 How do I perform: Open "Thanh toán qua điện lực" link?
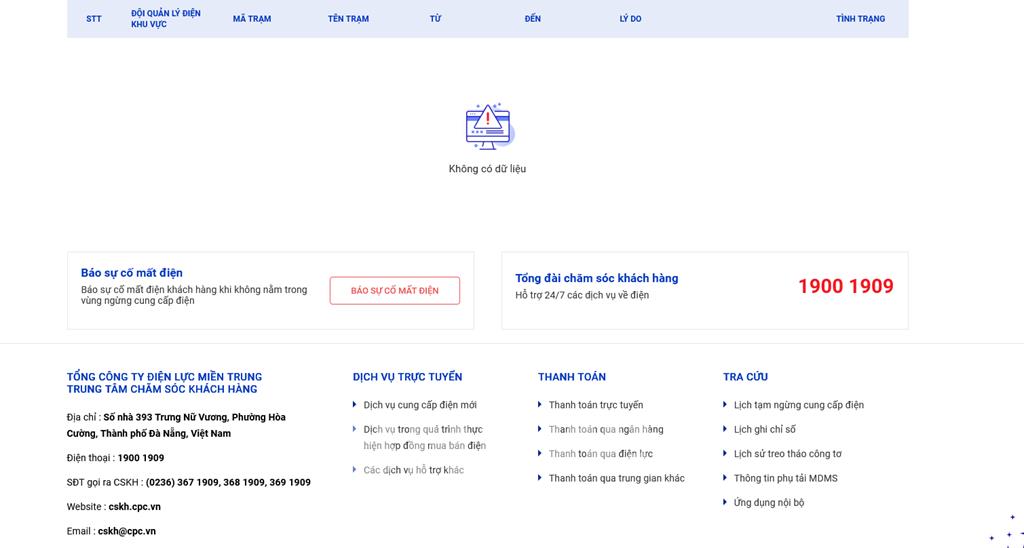pyautogui.click(x=600, y=454)
